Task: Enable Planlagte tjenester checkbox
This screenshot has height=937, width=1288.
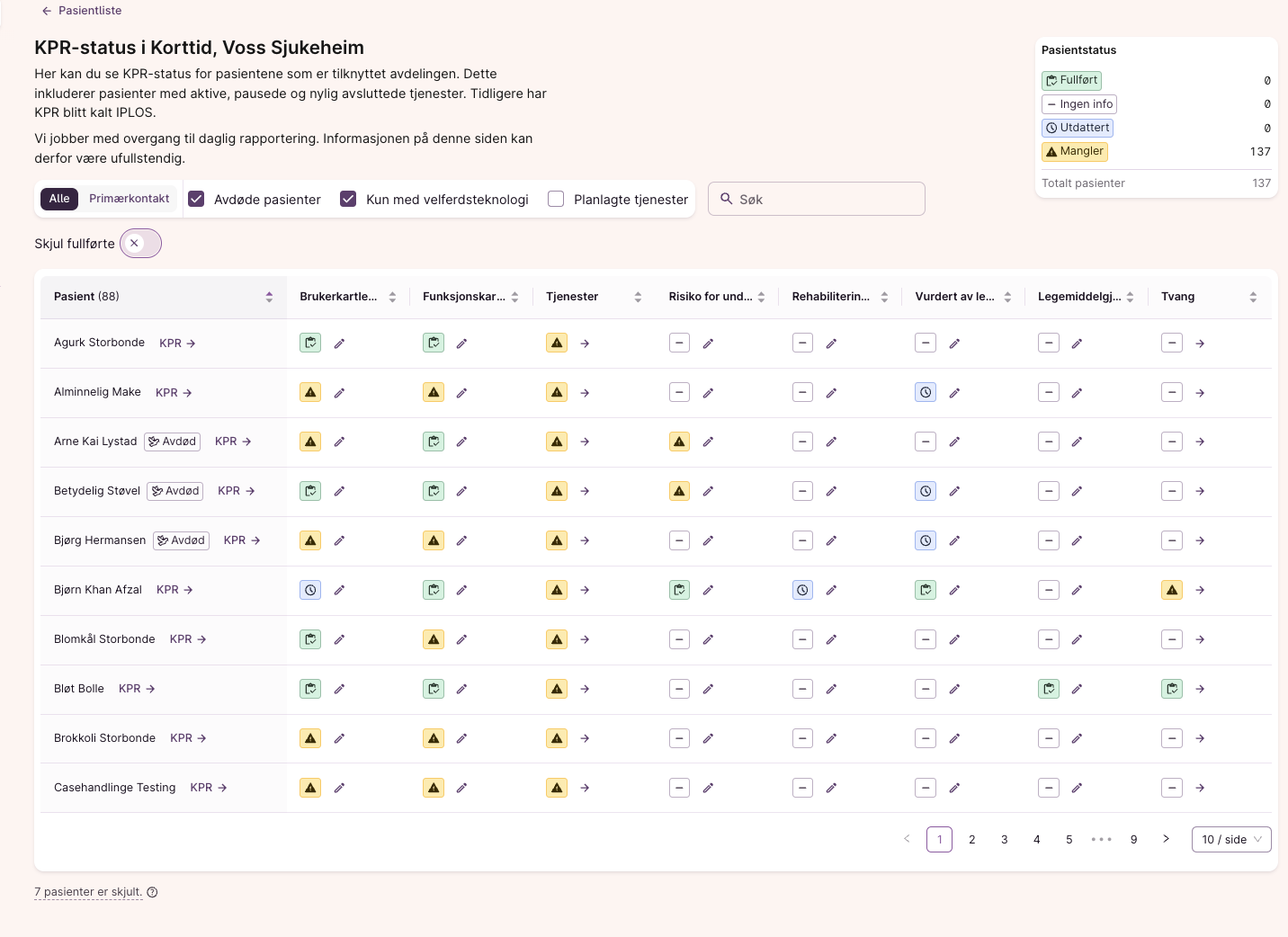Action: 556,199
